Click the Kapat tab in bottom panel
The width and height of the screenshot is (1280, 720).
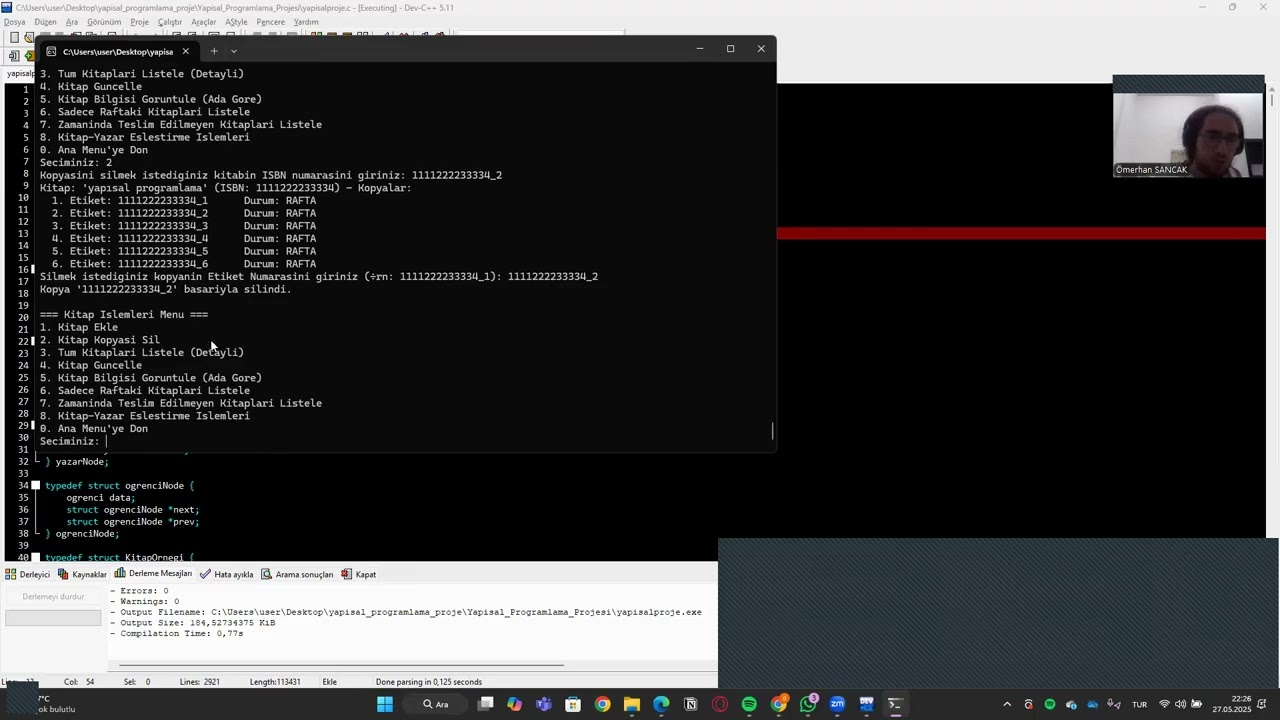(x=359, y=574)
